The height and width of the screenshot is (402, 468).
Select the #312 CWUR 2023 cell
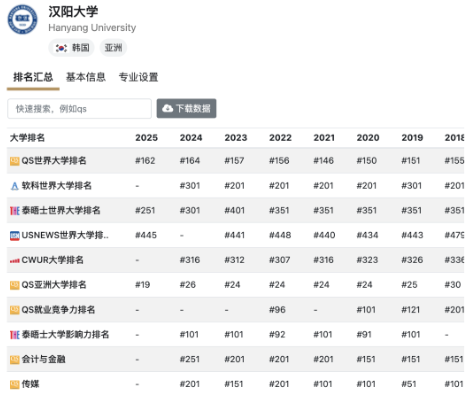[234, 260]
